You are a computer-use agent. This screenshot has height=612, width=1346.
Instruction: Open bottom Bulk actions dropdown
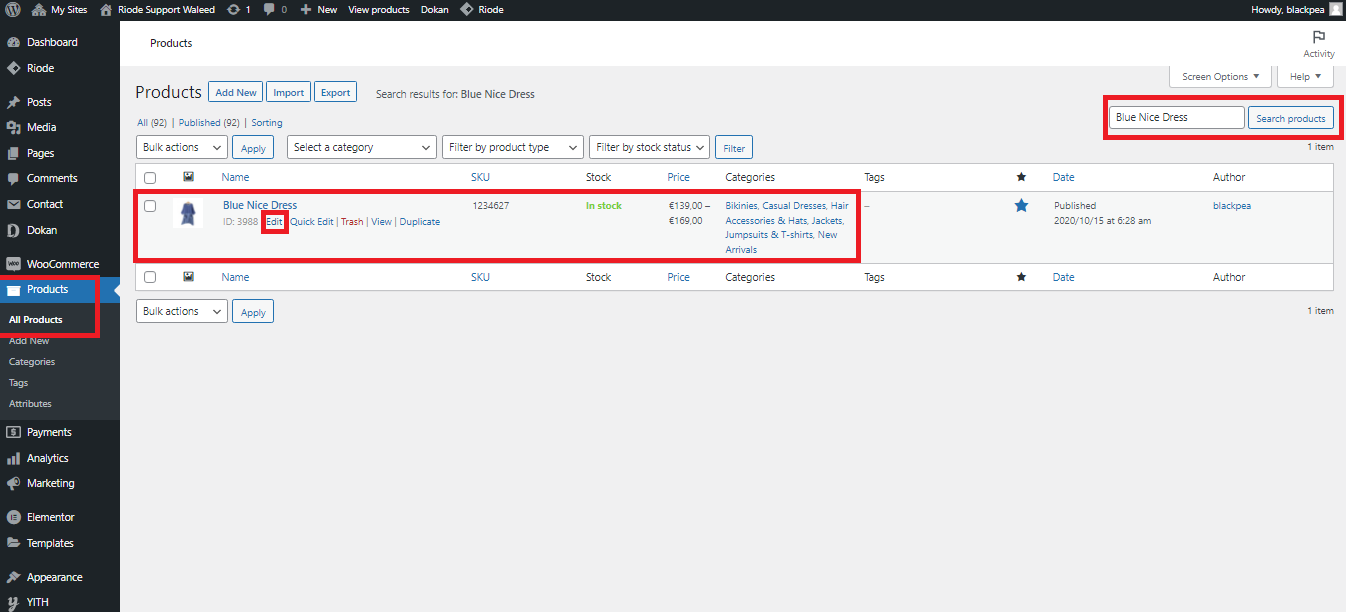pyautogui.click(x=182, y=311)
